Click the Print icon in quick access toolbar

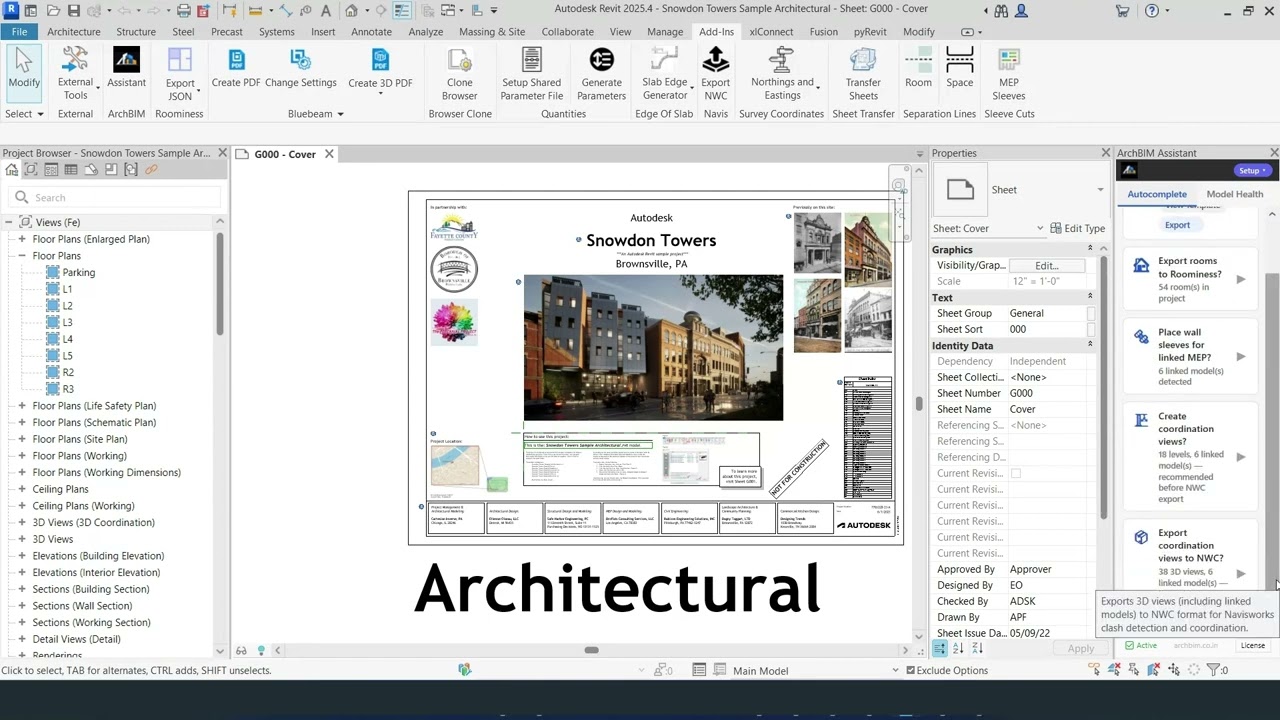pyautogui.click(x=183, y=11)
